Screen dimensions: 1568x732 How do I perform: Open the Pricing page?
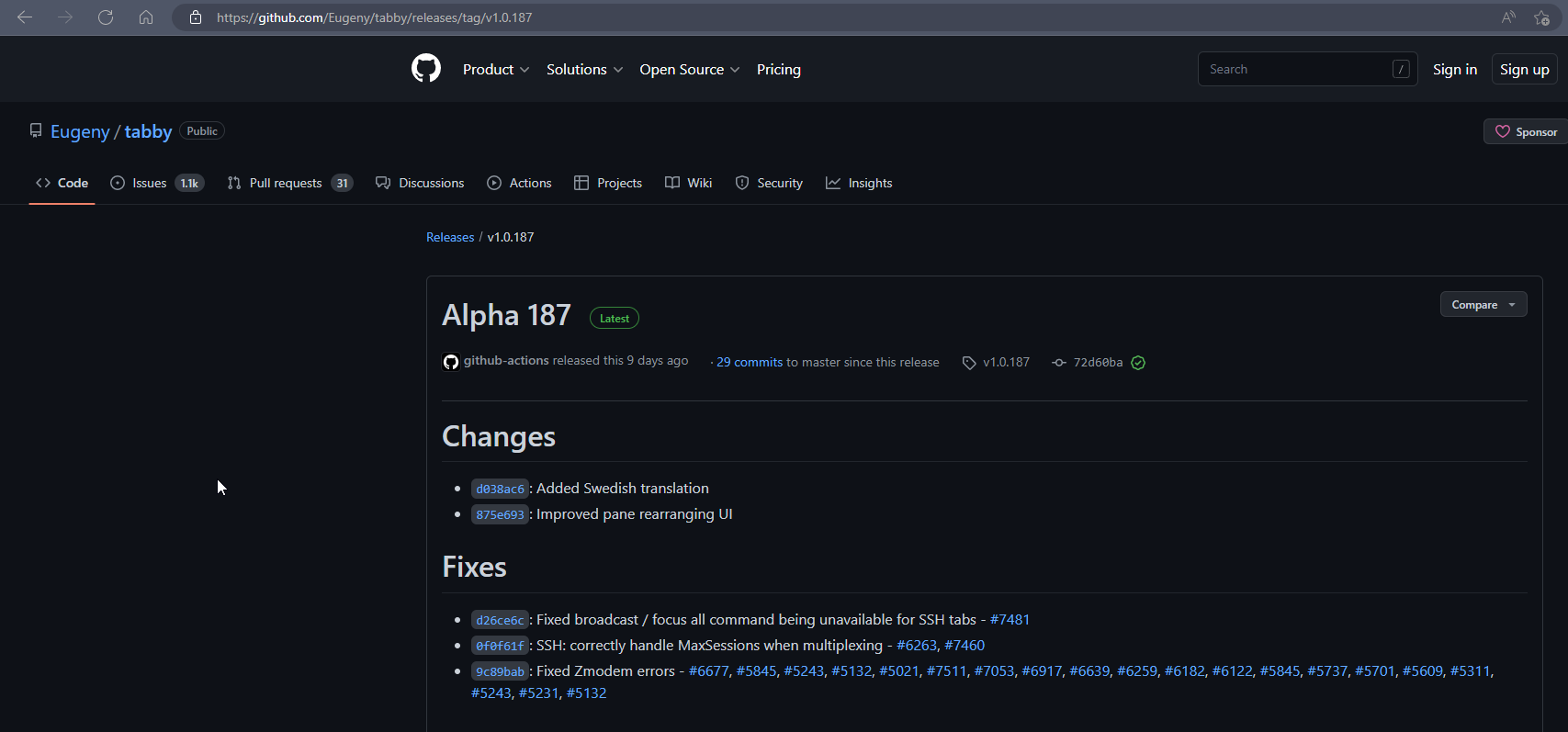point(778,69)
